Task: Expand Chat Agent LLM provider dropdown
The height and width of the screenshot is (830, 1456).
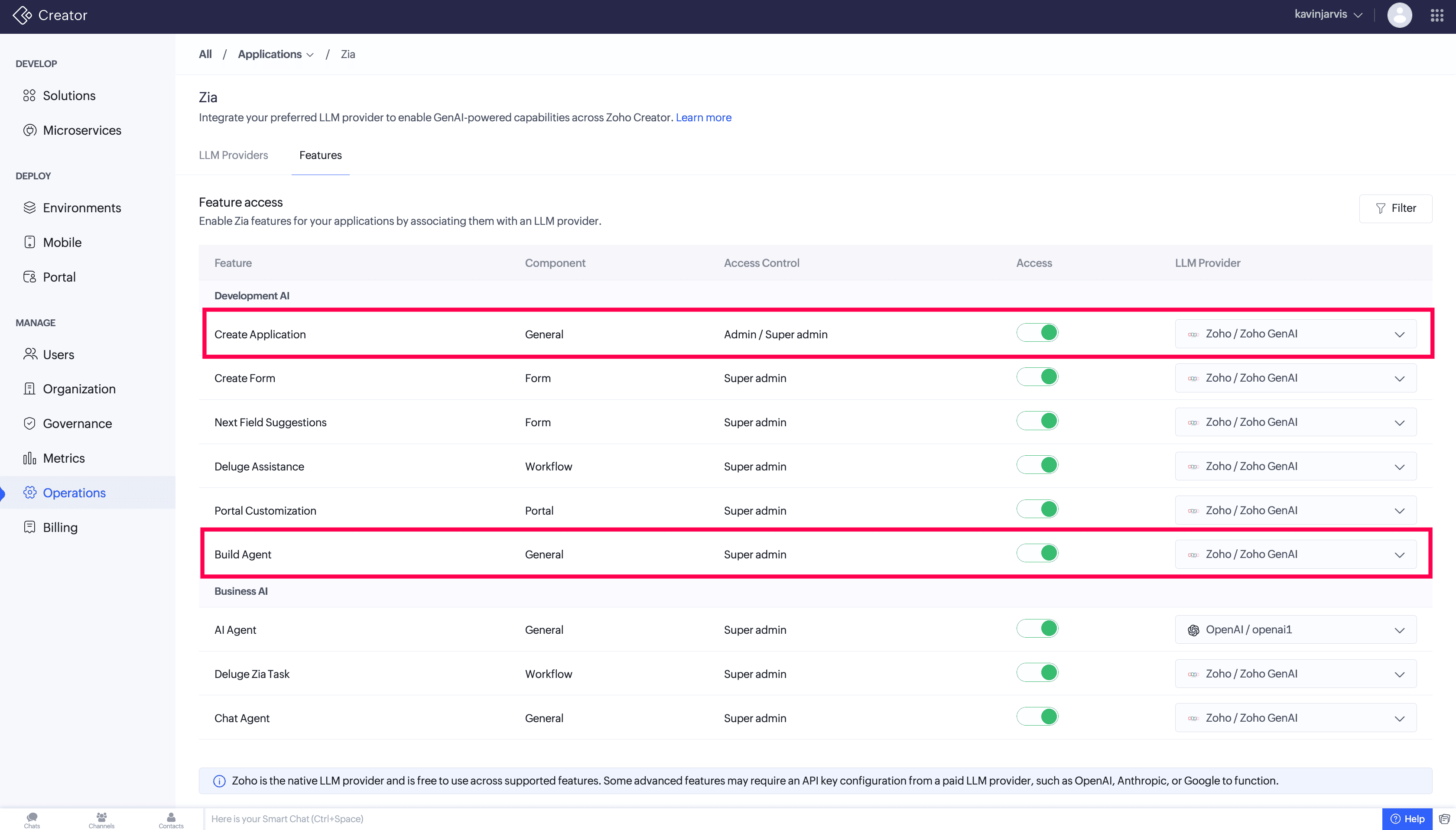Action: [1295, 718]
